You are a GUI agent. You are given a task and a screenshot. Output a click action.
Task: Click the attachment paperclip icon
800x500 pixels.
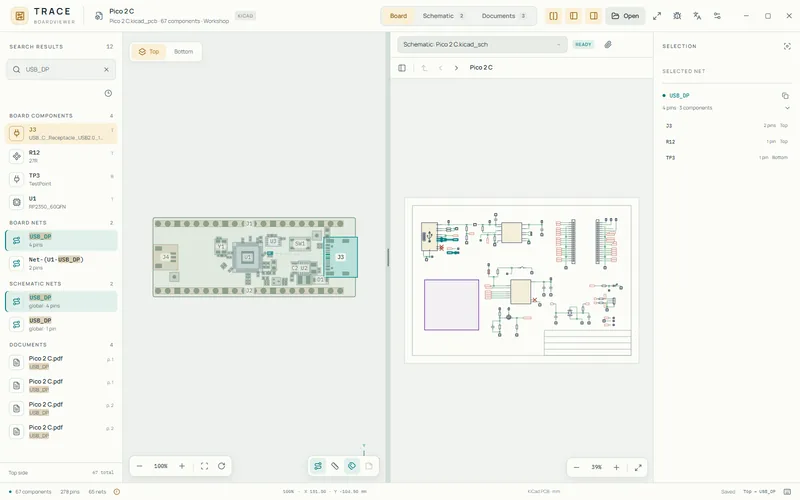[608, 44]
